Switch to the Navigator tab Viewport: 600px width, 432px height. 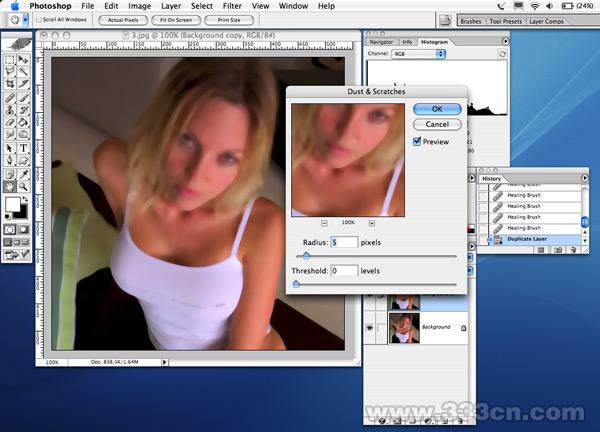pos(381,42)
